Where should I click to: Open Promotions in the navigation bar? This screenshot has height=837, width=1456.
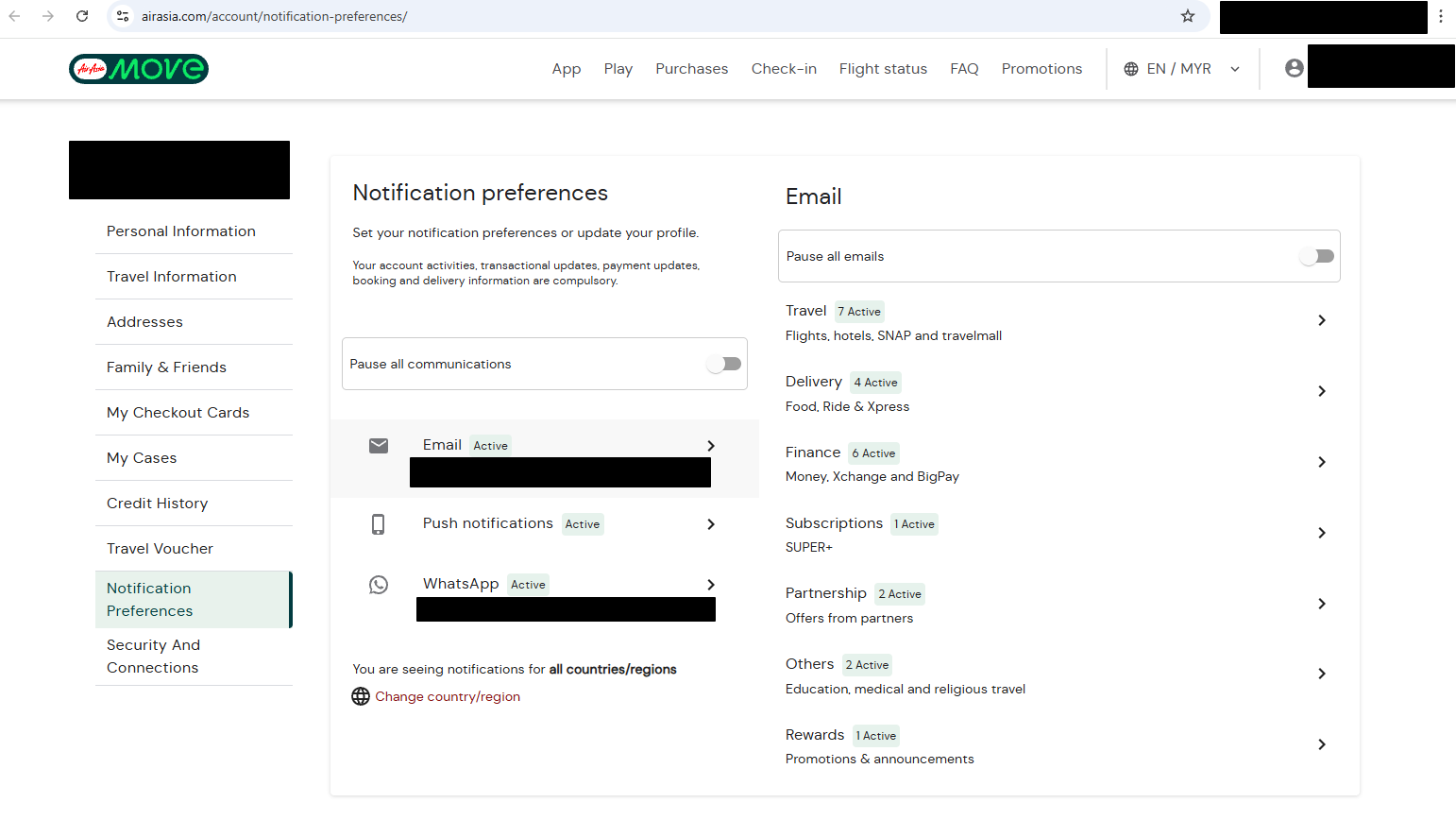click(1041, 69)
